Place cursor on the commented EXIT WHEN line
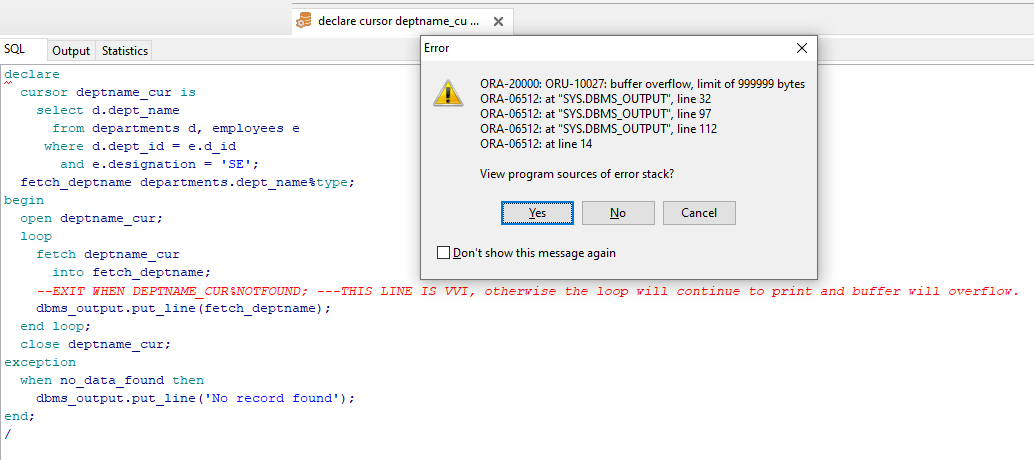Image resolution: width=1034 pixels, height=460 pixels. tap(200, 291)
